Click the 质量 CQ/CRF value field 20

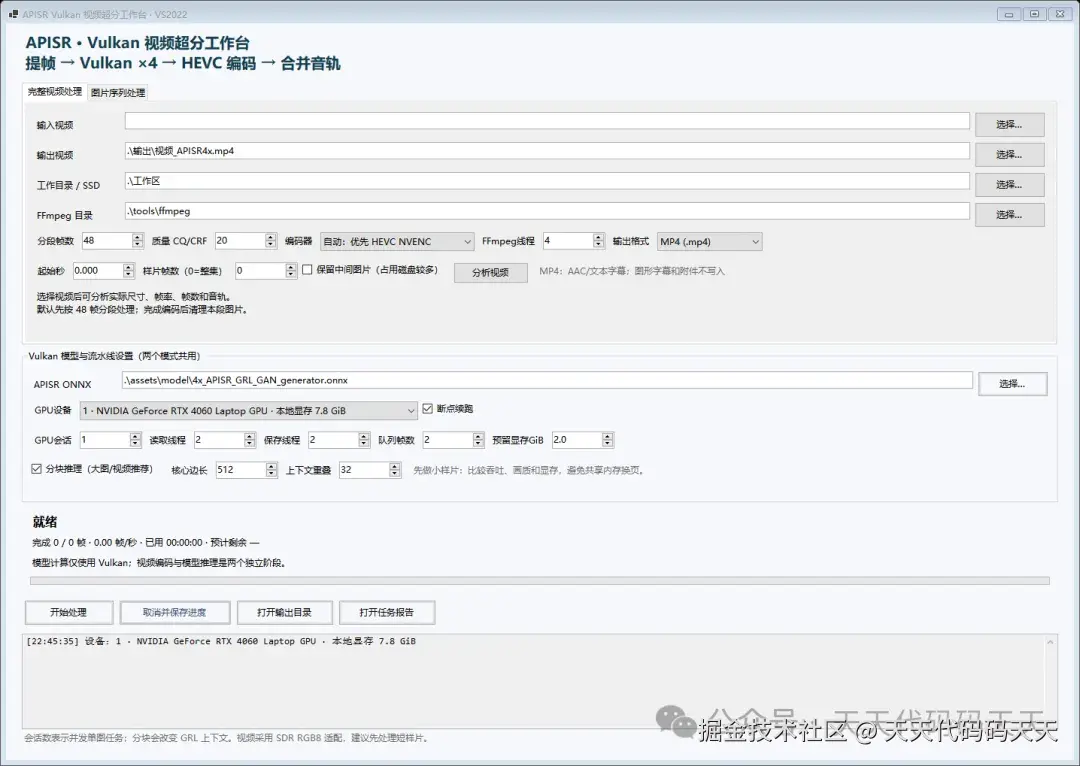pos(240,240)
